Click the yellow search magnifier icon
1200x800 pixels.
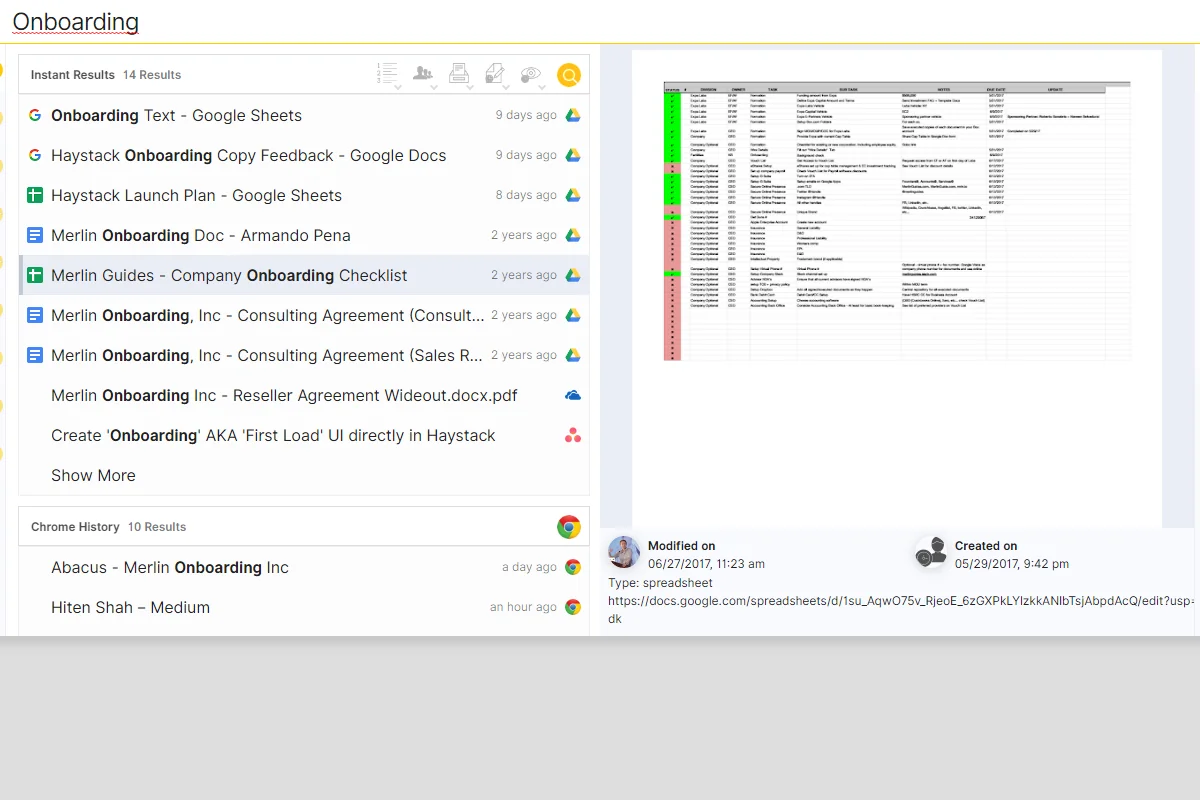tap(568, 75)
